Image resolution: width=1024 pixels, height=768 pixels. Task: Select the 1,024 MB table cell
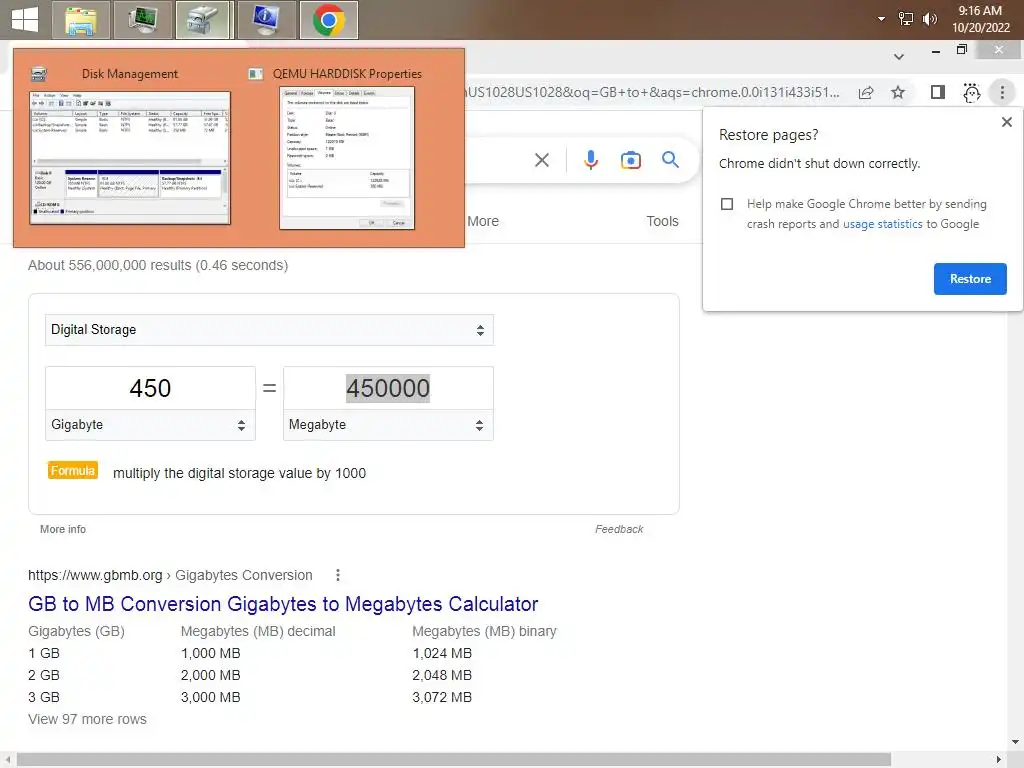[442, 653]
